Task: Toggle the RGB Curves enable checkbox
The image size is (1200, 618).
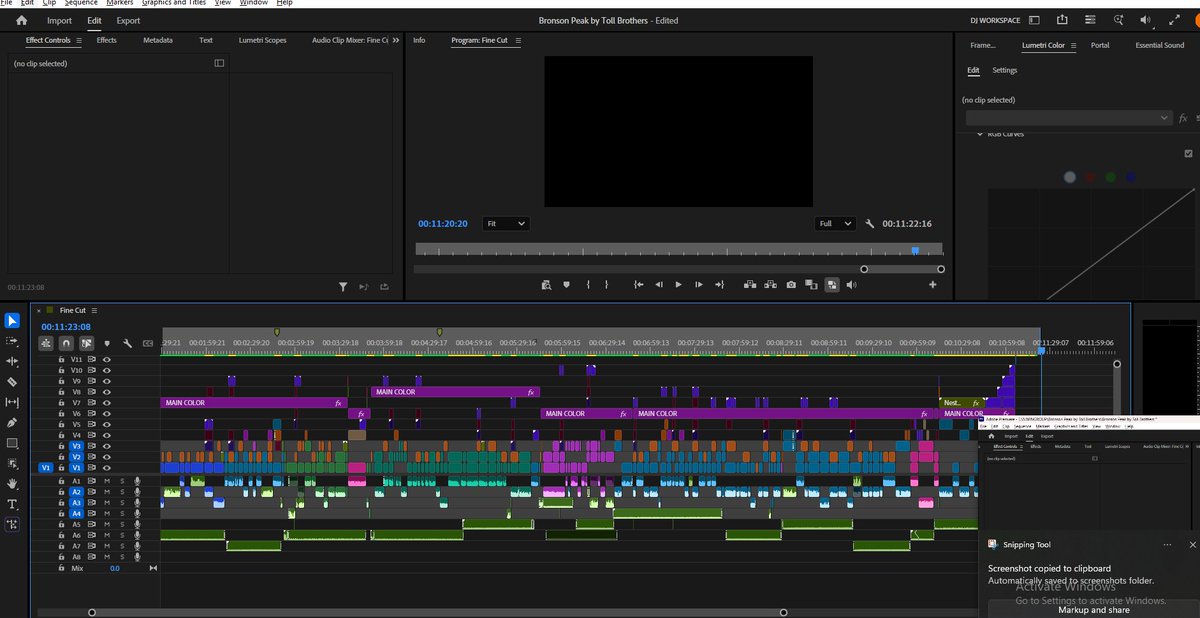Action: pyautogui.click(x=1188, y=154)
